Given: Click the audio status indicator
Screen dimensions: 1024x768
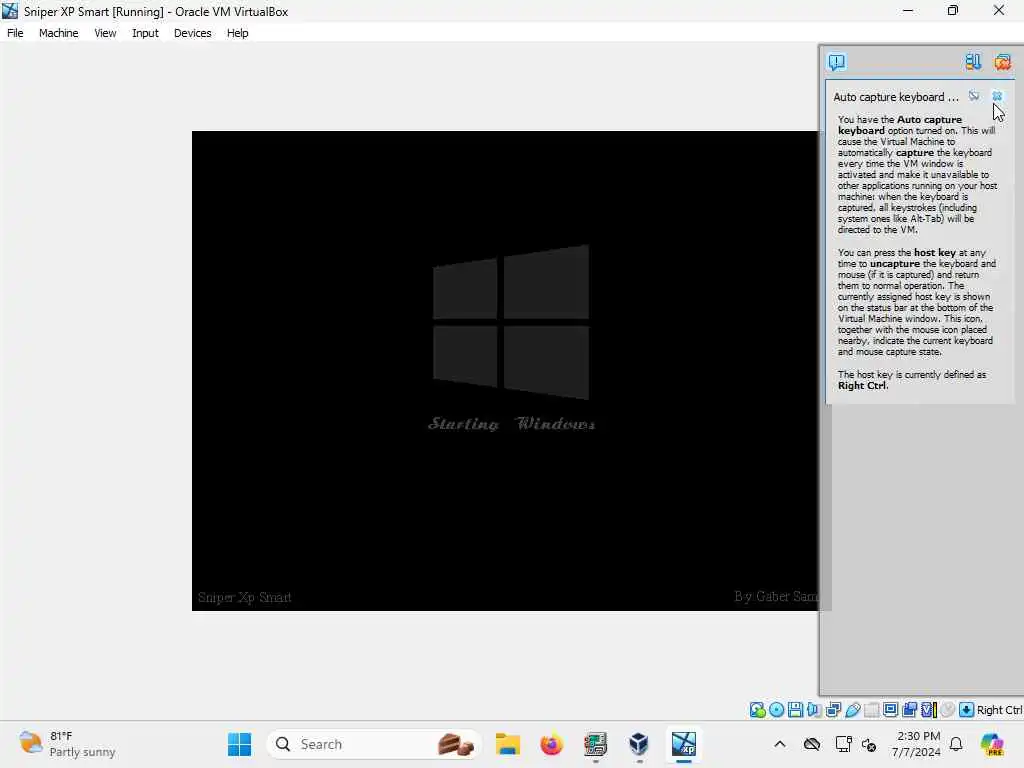Looking at the screenshot, I should [814, 710].
